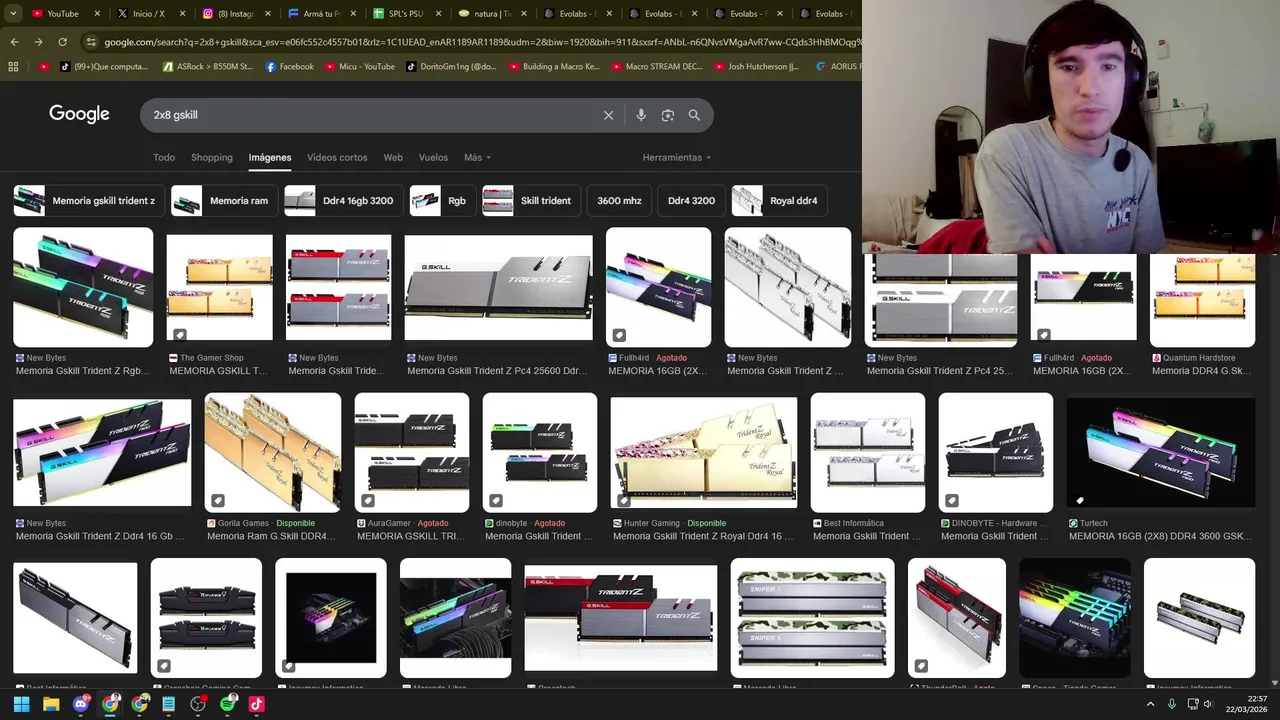
Task: Open the Windows Start menu
Action: pyautogui.click(x=21, y=704)
